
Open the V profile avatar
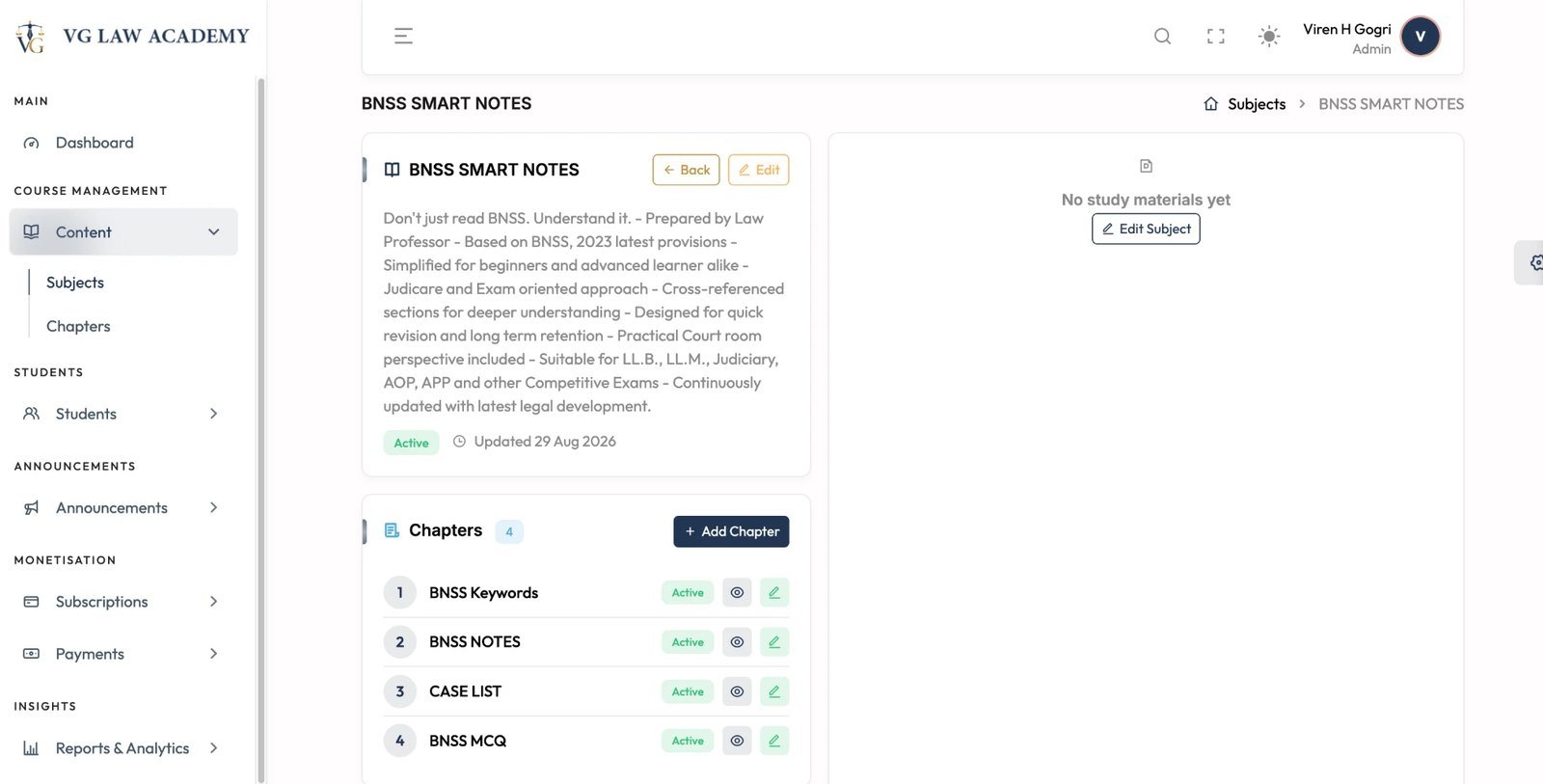(1420, 37)
